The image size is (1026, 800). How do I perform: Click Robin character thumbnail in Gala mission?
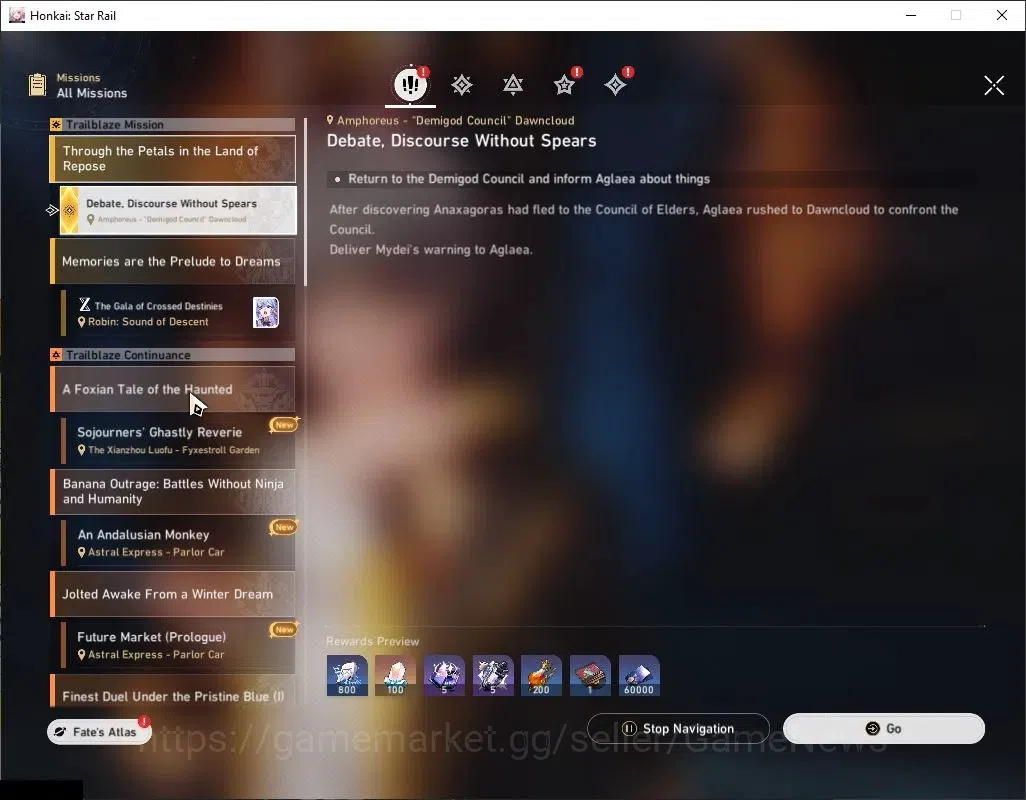(266, 313)
